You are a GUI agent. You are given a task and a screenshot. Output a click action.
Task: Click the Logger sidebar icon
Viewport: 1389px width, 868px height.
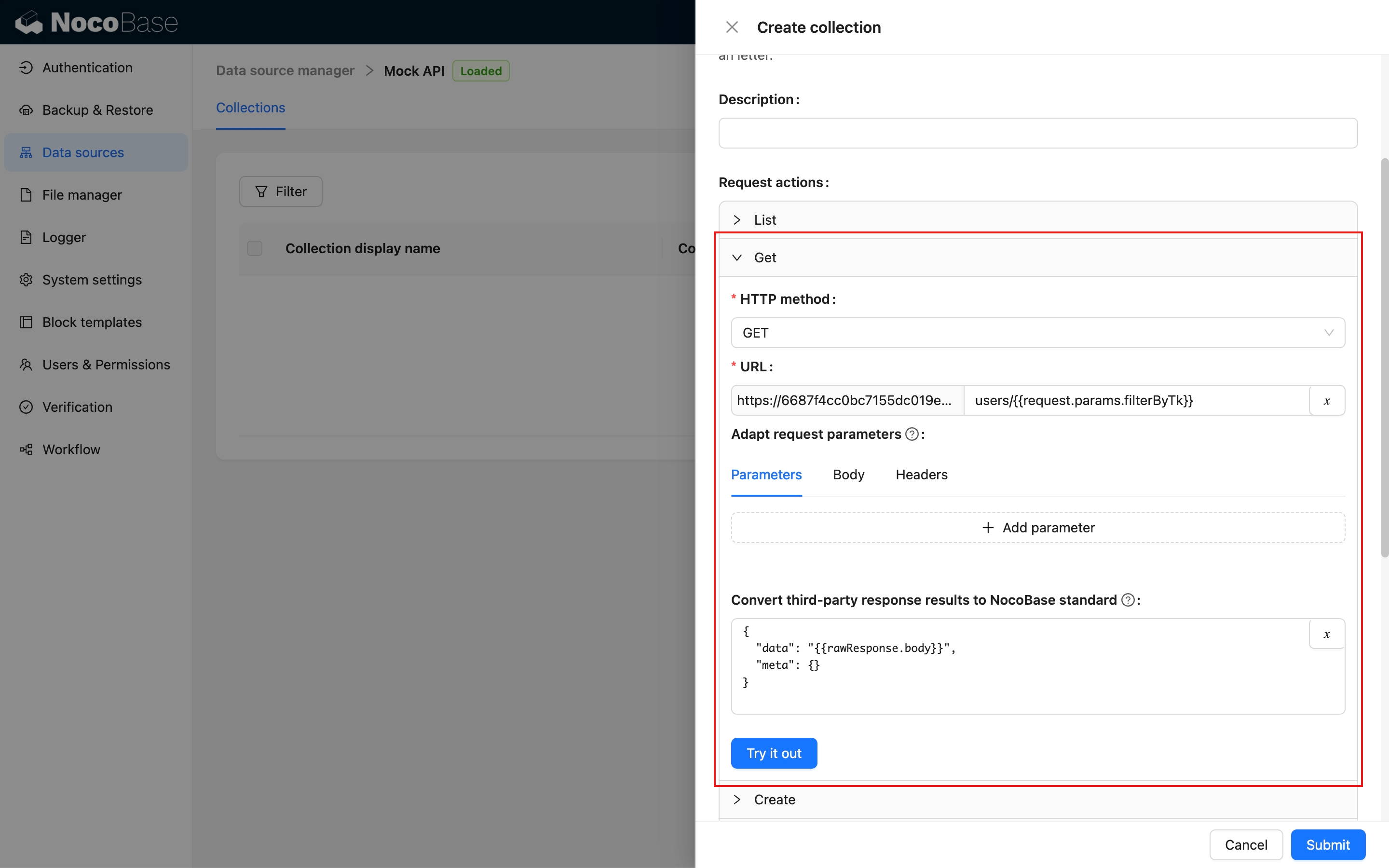tap(26, 238)
